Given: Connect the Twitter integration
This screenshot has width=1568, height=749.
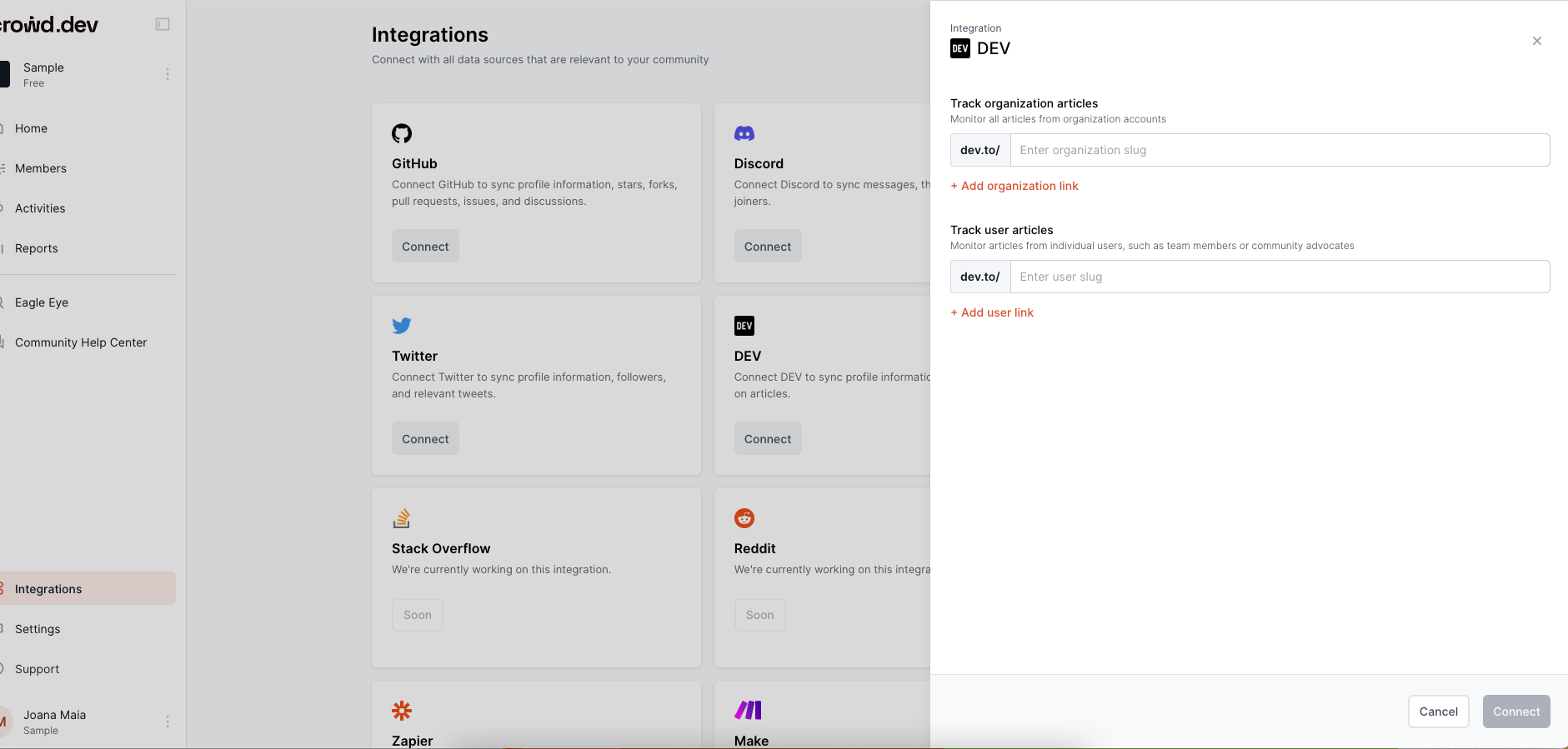Looking at the screenshot, I should (425, 439).
